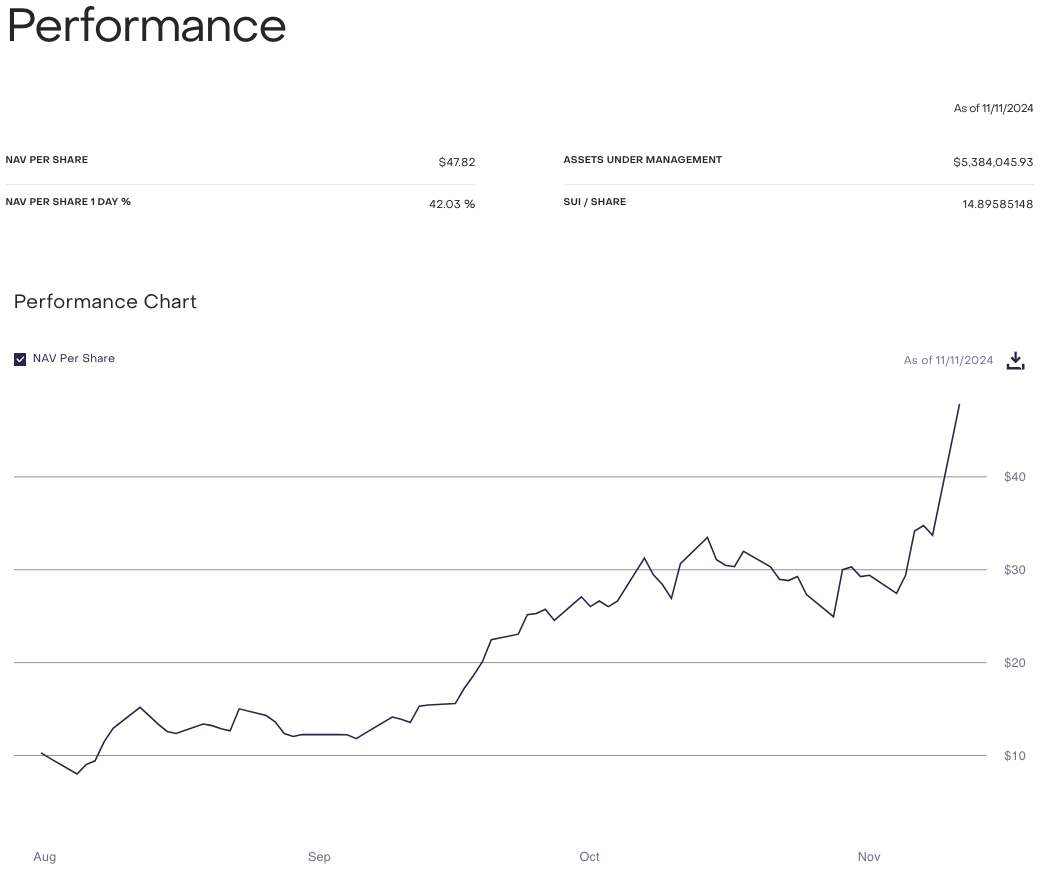The image size is (1041, 884).
Task: Toggle the NAV Per Share checkbox
Action: [20, 359]
